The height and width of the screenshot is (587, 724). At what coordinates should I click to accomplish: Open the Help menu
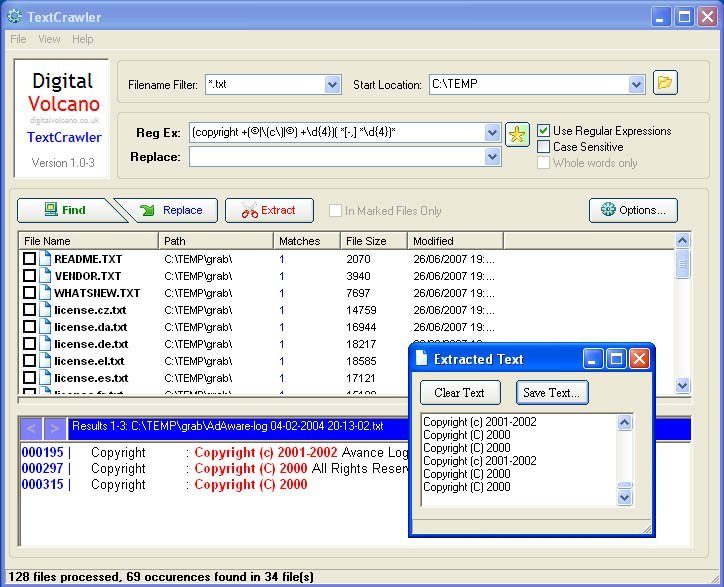click(x=83, y=39)
